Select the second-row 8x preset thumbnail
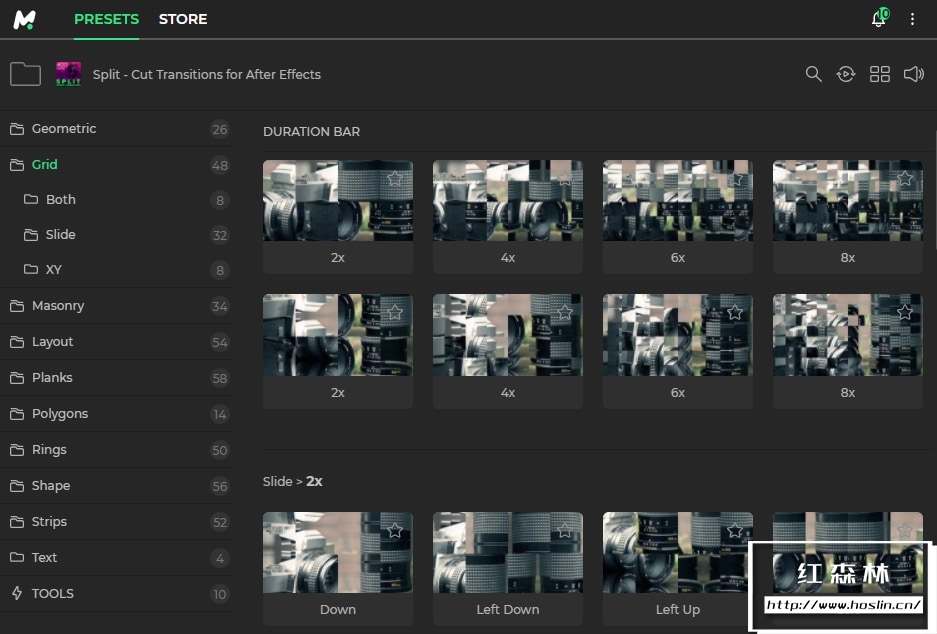The width and height of the screenshot is (937, 634). click(847, 335)
